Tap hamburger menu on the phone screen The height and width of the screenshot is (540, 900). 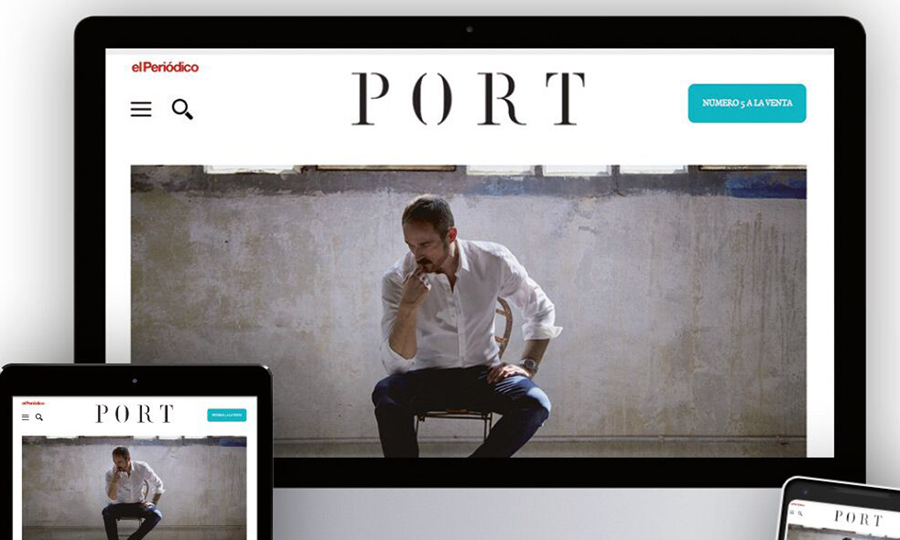click(x=792, y=512)
